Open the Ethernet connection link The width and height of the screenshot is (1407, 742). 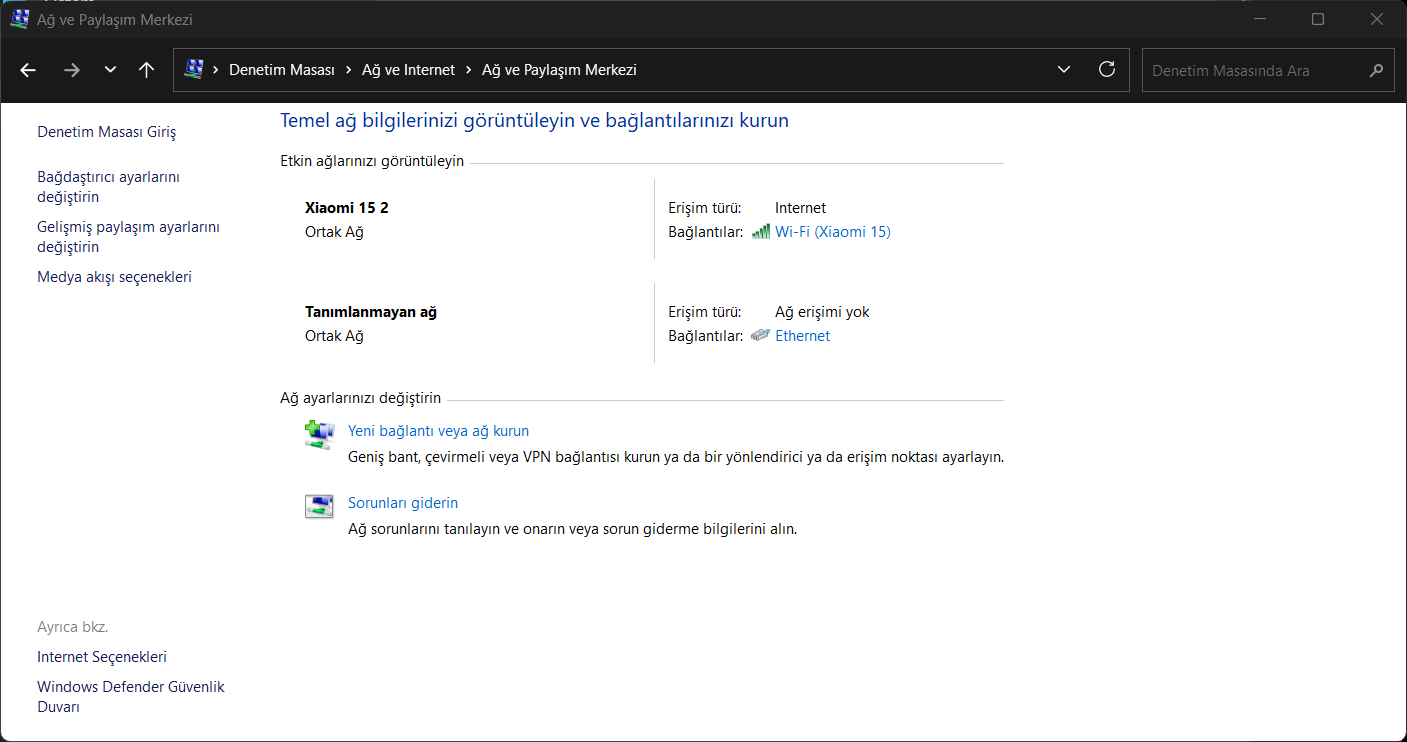tap(802, 336)
